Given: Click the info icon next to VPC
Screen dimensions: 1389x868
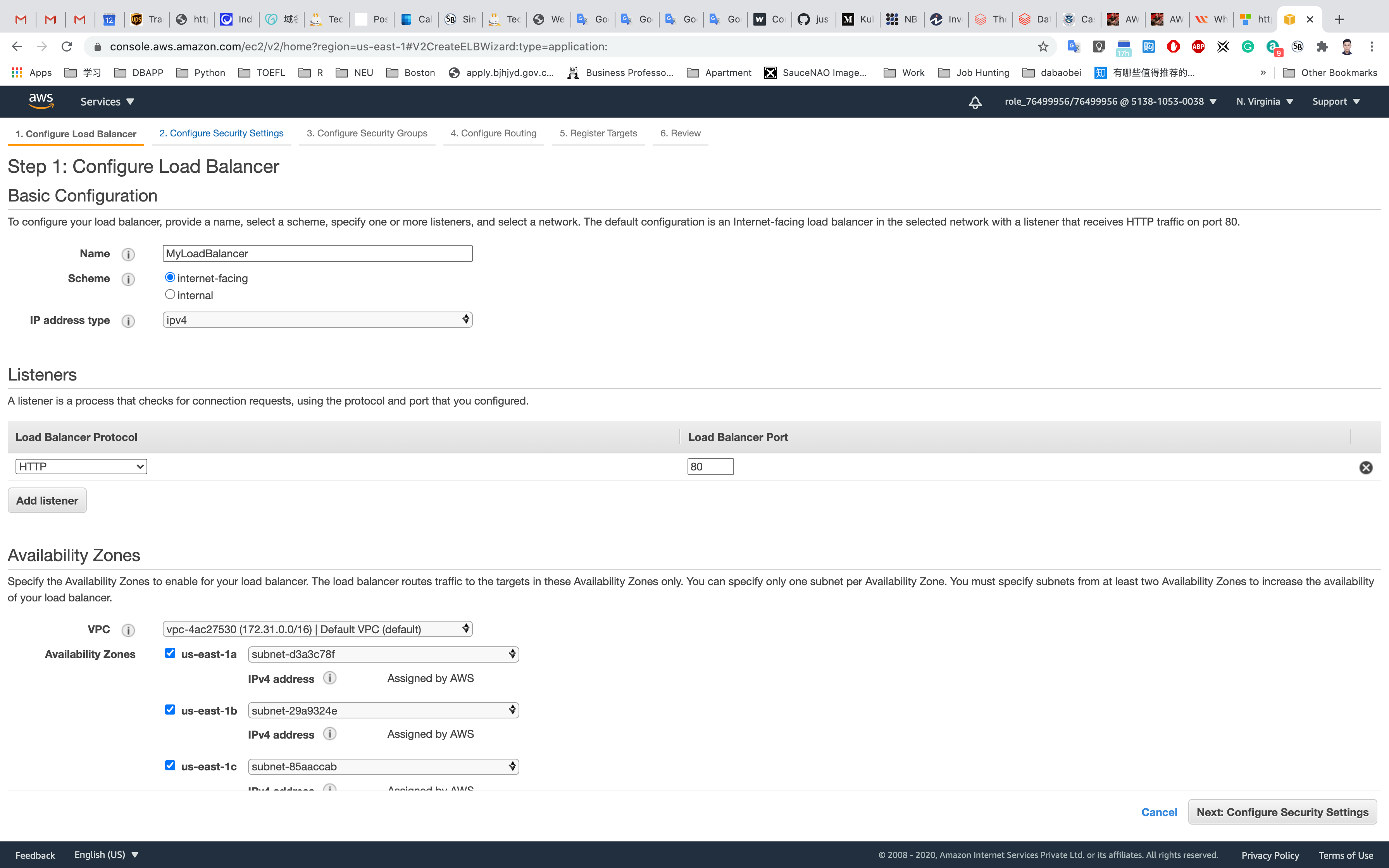Looking at the screenshot, I should [128, 630].
